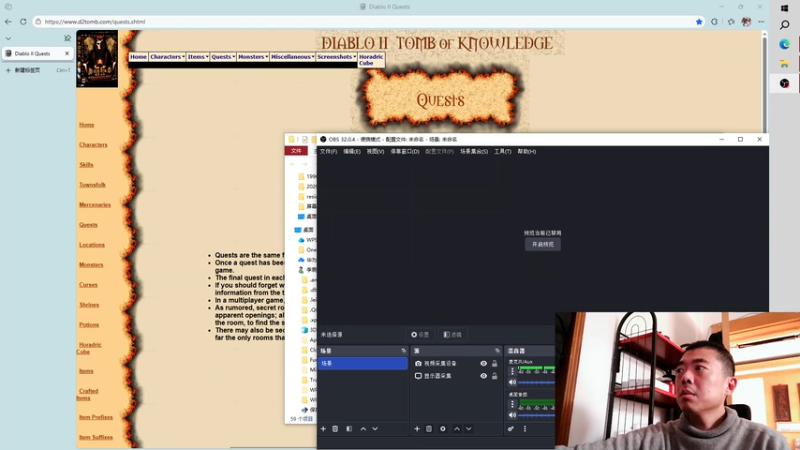Adjust the Mic/Aux volume slider
The image size is (800, 450).
537,382
